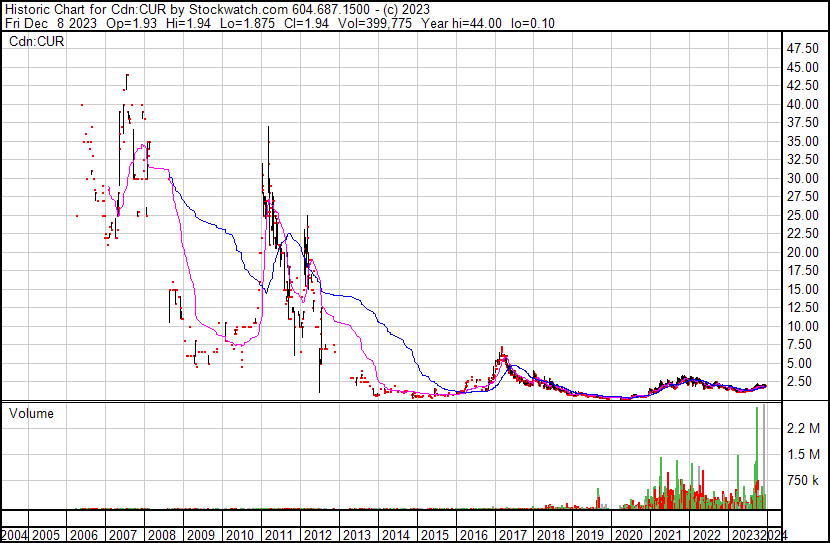Click the Volume panel label

(x=31, y=413)
